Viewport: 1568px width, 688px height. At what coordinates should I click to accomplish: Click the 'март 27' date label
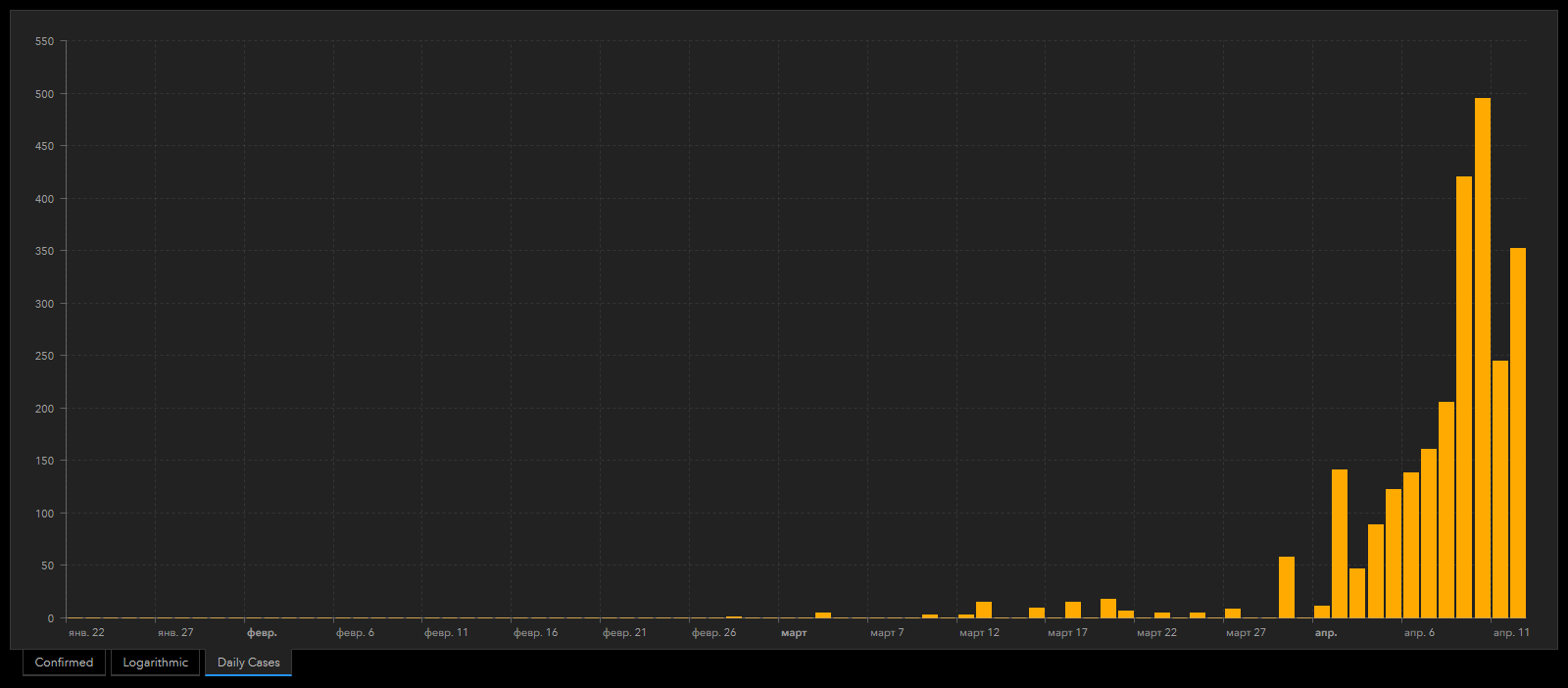click(x=1246, y=633)
